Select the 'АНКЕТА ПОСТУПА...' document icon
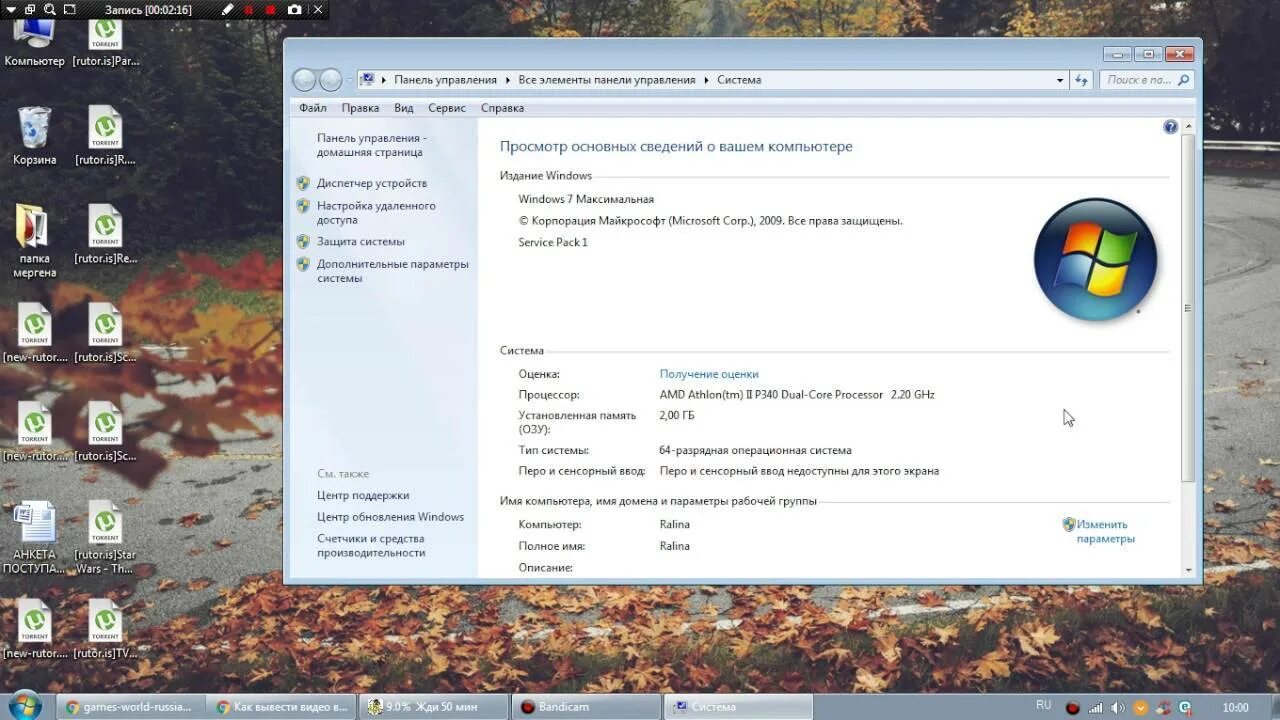This screenshot has height=720, width=1280. [34, 538]
